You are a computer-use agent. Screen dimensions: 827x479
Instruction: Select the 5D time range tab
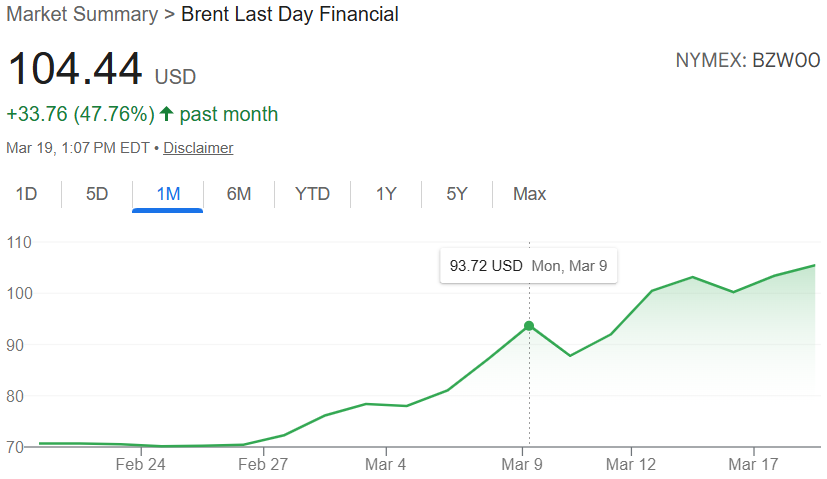coord(97,194)
